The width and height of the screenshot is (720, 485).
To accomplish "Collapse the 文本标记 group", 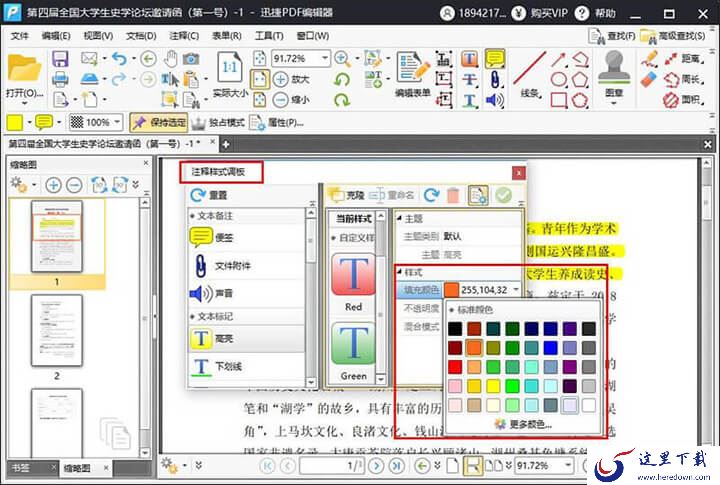I will click(192, 317).
